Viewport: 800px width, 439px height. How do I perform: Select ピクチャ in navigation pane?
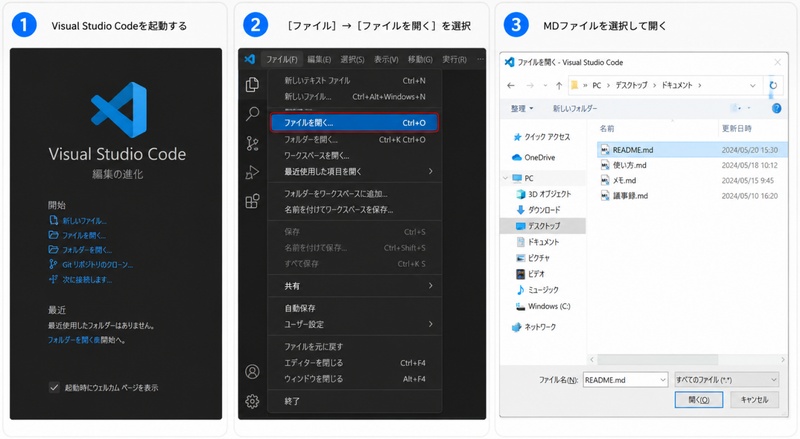(x=533, y=258)
